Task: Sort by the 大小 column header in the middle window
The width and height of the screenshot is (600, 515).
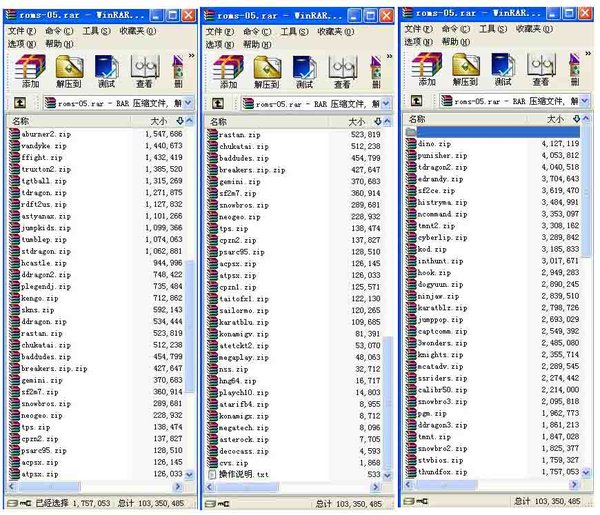Action: coord(356,122)
